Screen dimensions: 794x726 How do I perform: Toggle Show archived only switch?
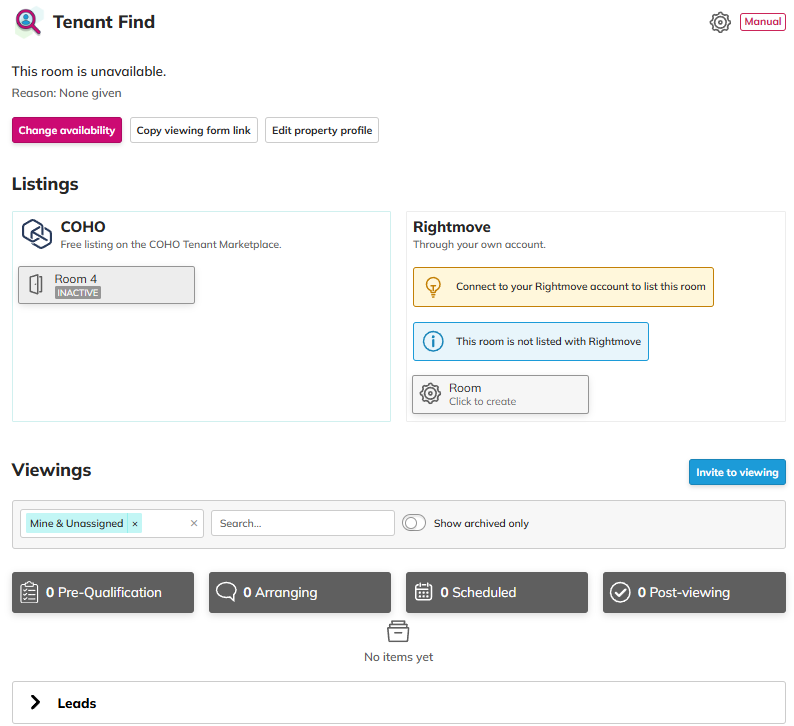pyautogui.click(x=414, y=523)
